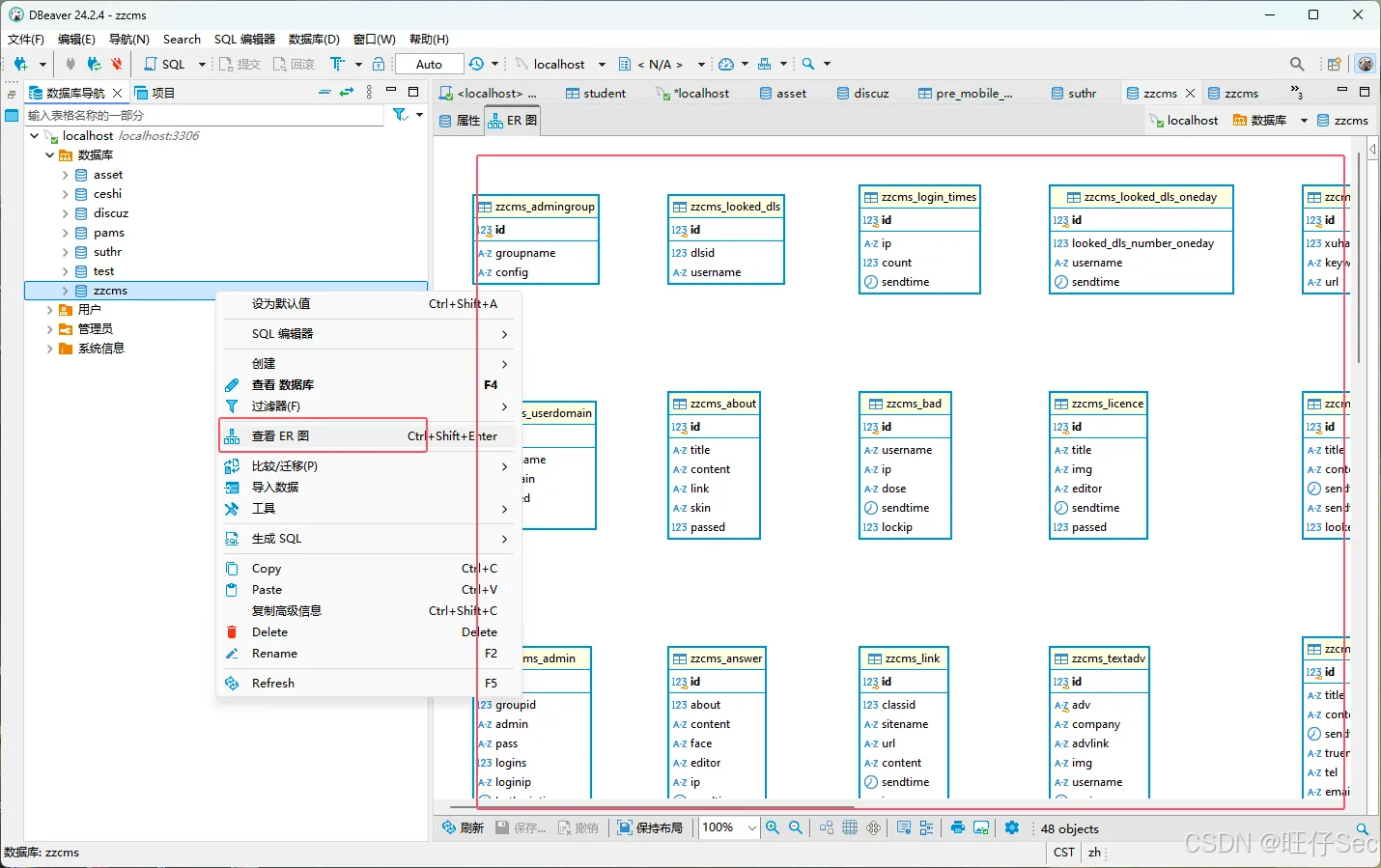Click the save diagram as image icon

[x=981, y=827]
